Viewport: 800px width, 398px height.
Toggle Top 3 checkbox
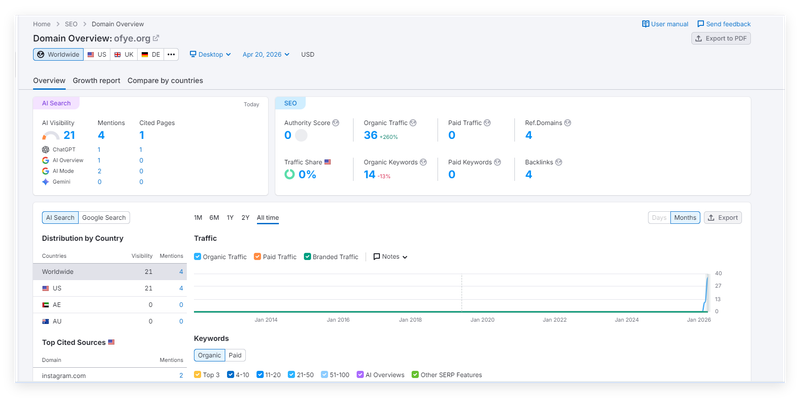tap(197, 375)
